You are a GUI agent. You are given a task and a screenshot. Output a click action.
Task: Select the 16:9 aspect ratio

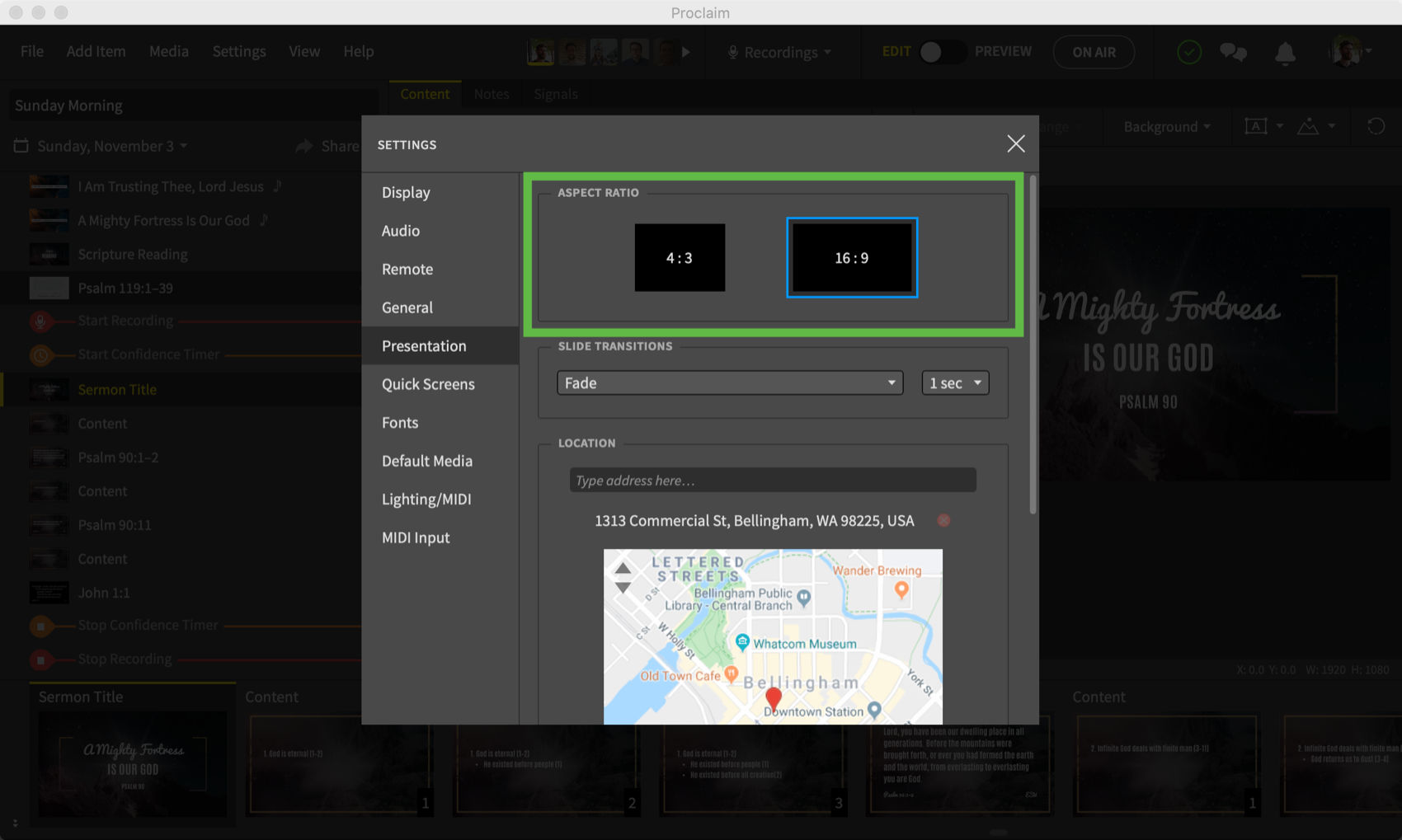coord(851,257)
